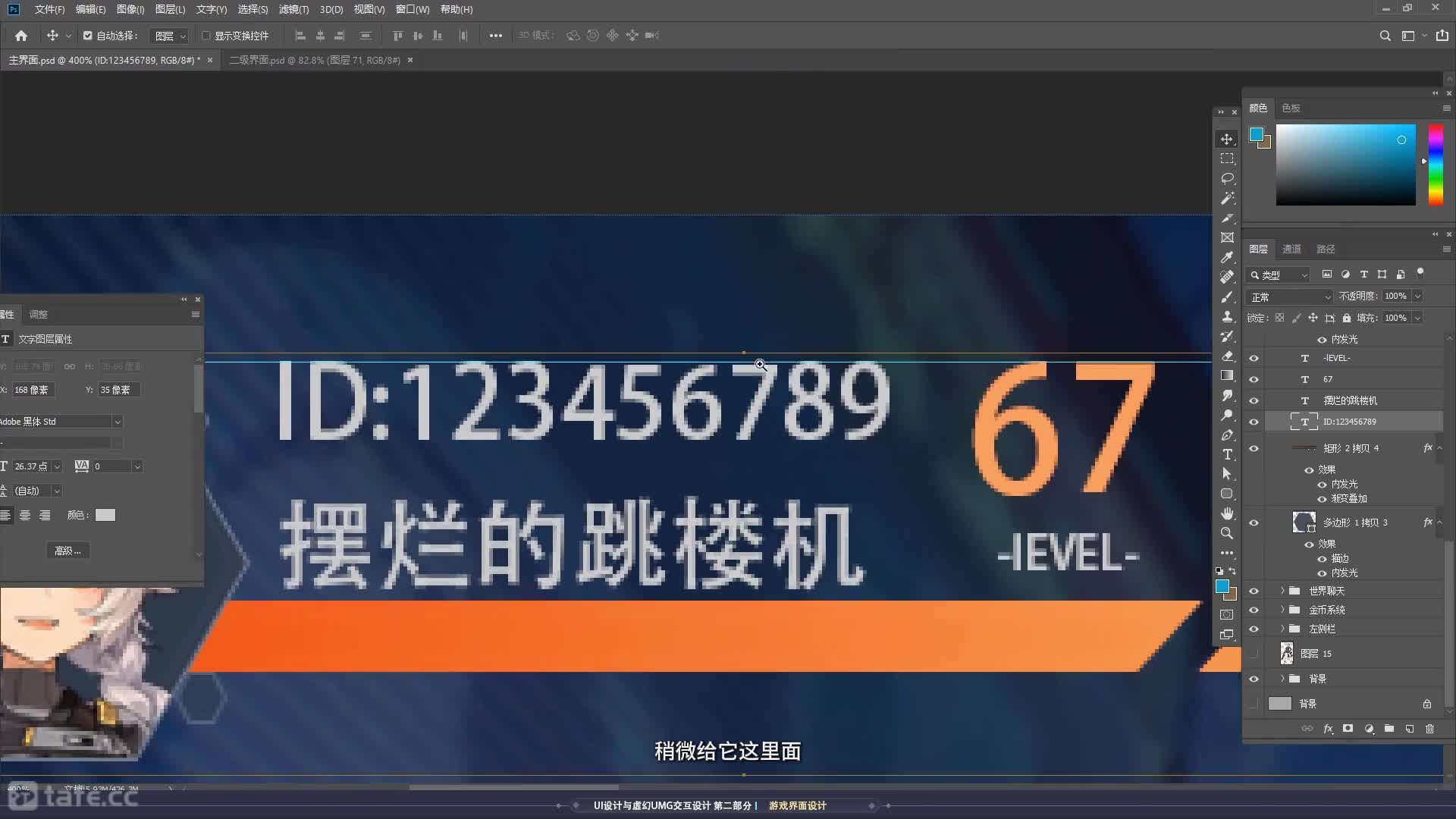Select the Lasso tool
This screenshot has height=819, width=1456.
point(1228,179)
